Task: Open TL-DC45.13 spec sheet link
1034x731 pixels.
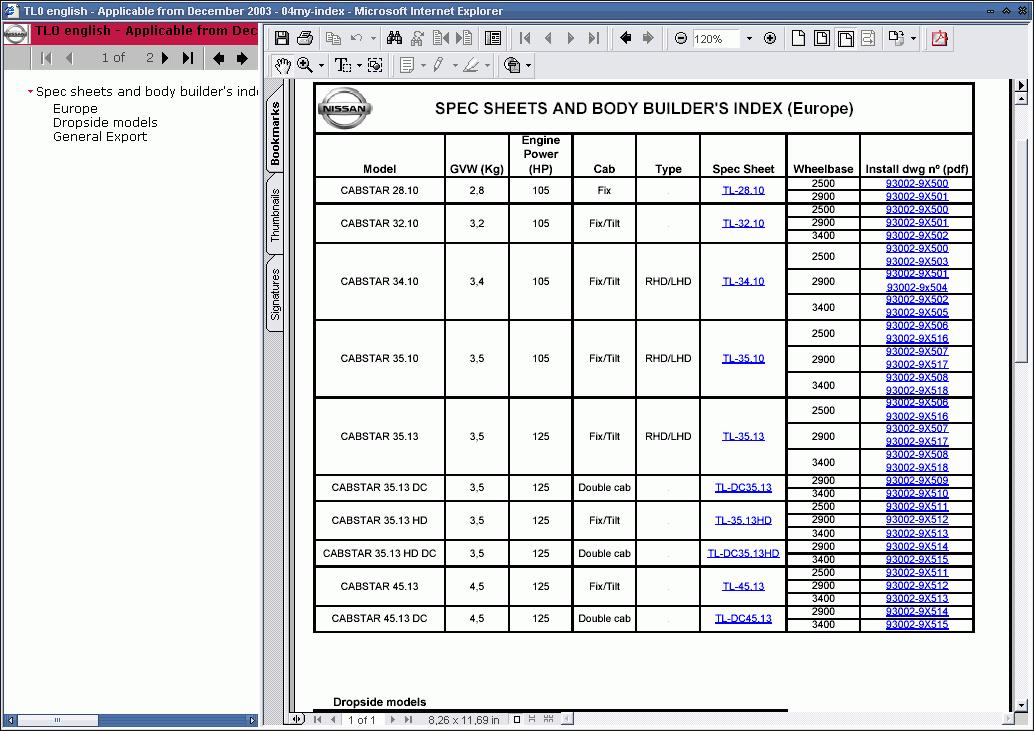Action: [x=743, y=619]
